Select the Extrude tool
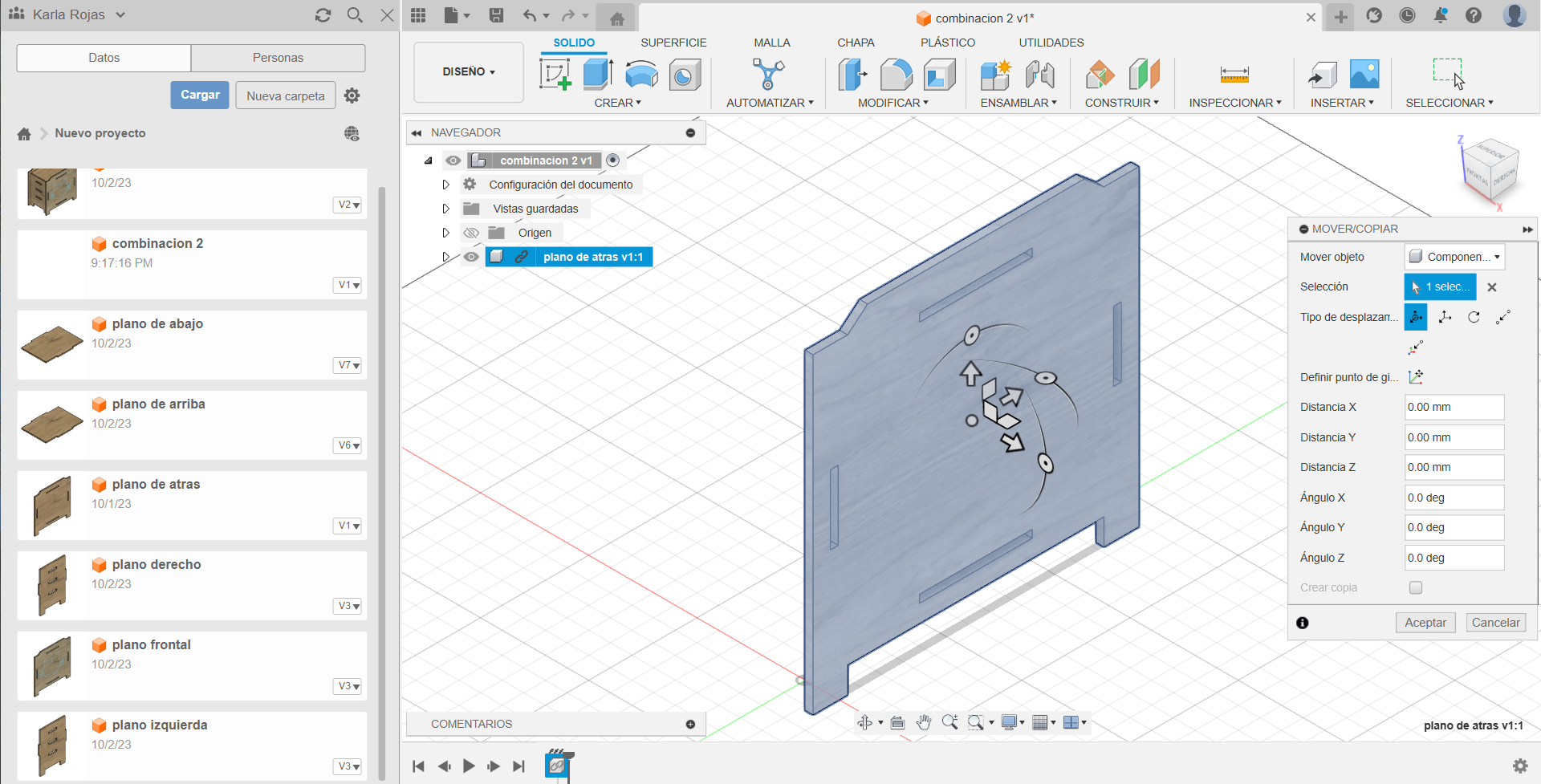The image size is (1541, 784). click(598, 75)
